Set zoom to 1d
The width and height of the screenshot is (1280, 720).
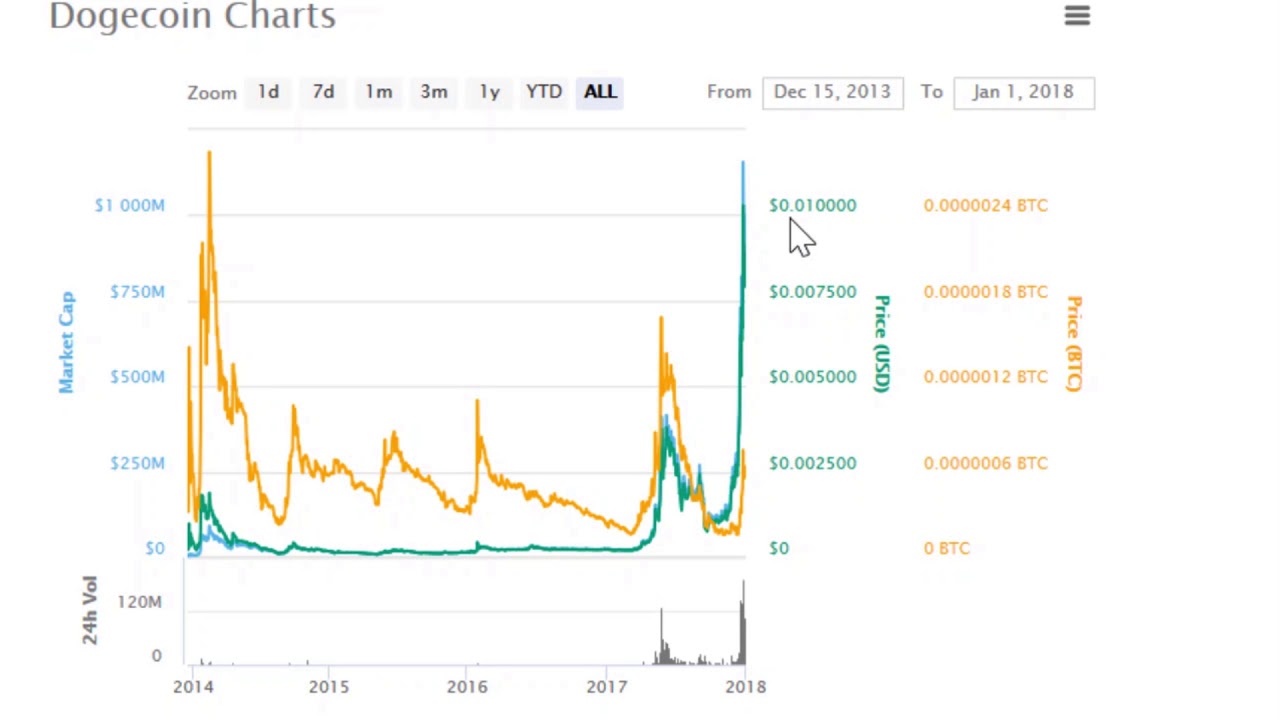[x=268, y=92]
